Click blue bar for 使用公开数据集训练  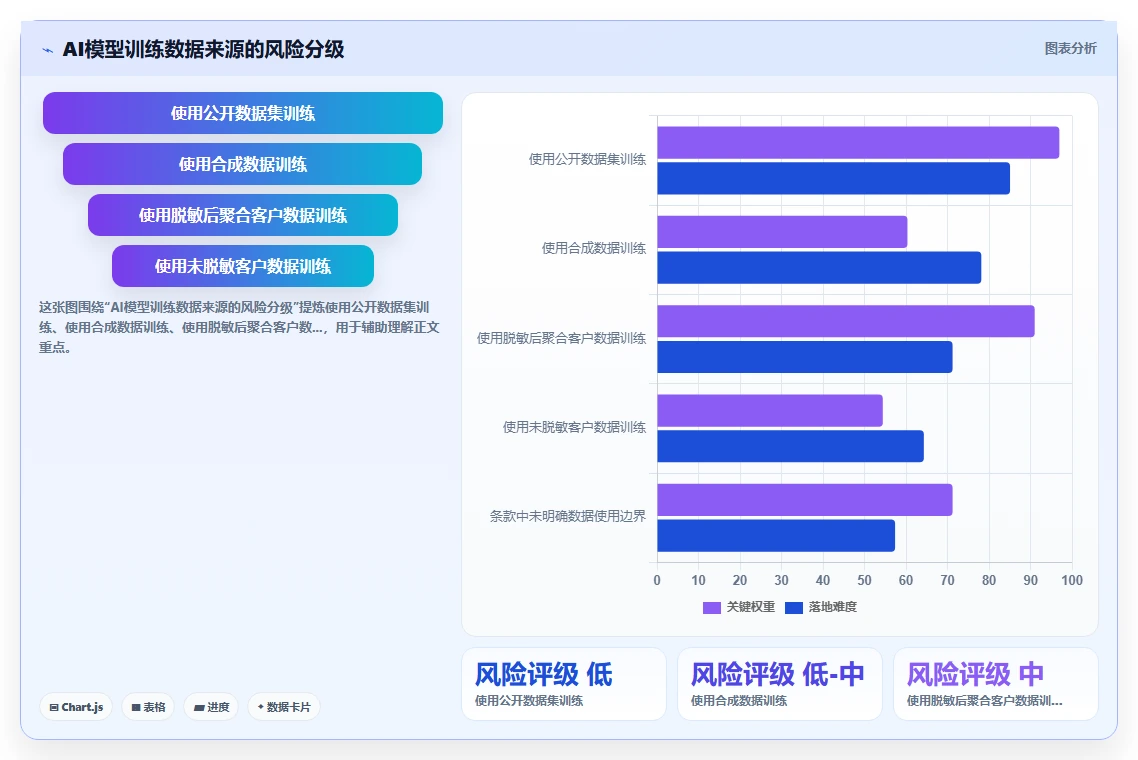pyautogui.click(x=833, y=179)
